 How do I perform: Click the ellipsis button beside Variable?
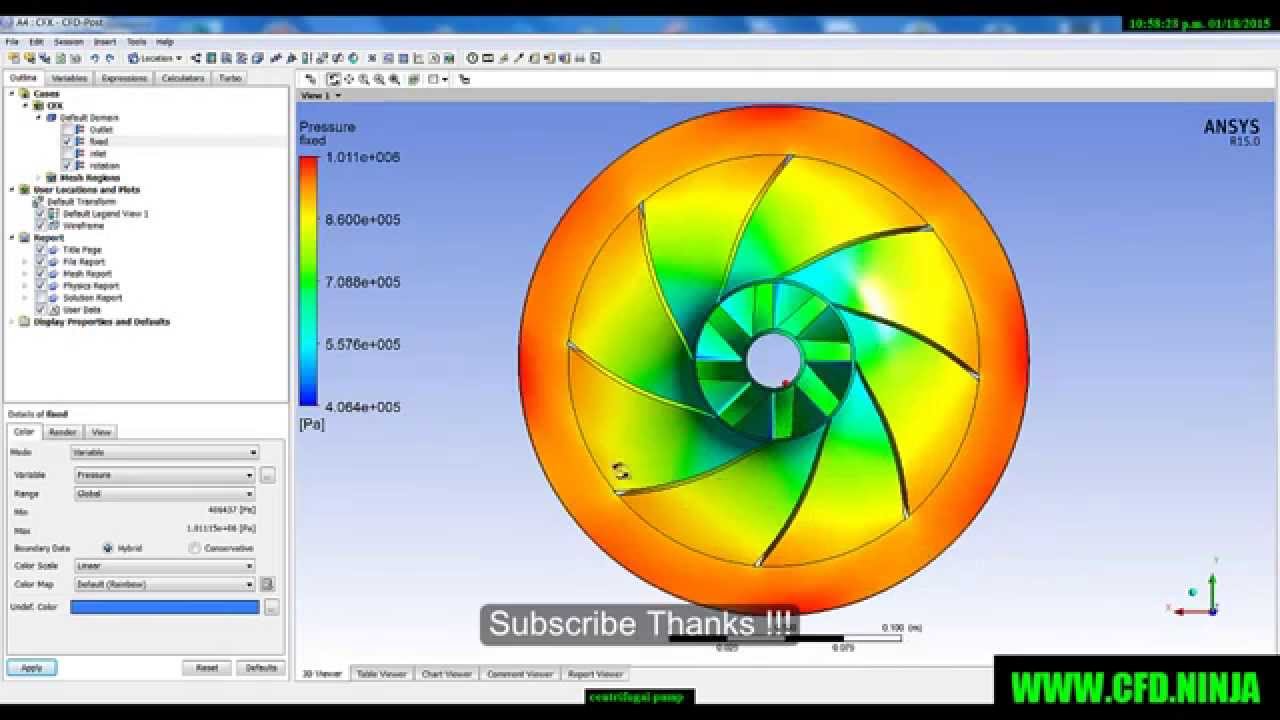point(267,476)
